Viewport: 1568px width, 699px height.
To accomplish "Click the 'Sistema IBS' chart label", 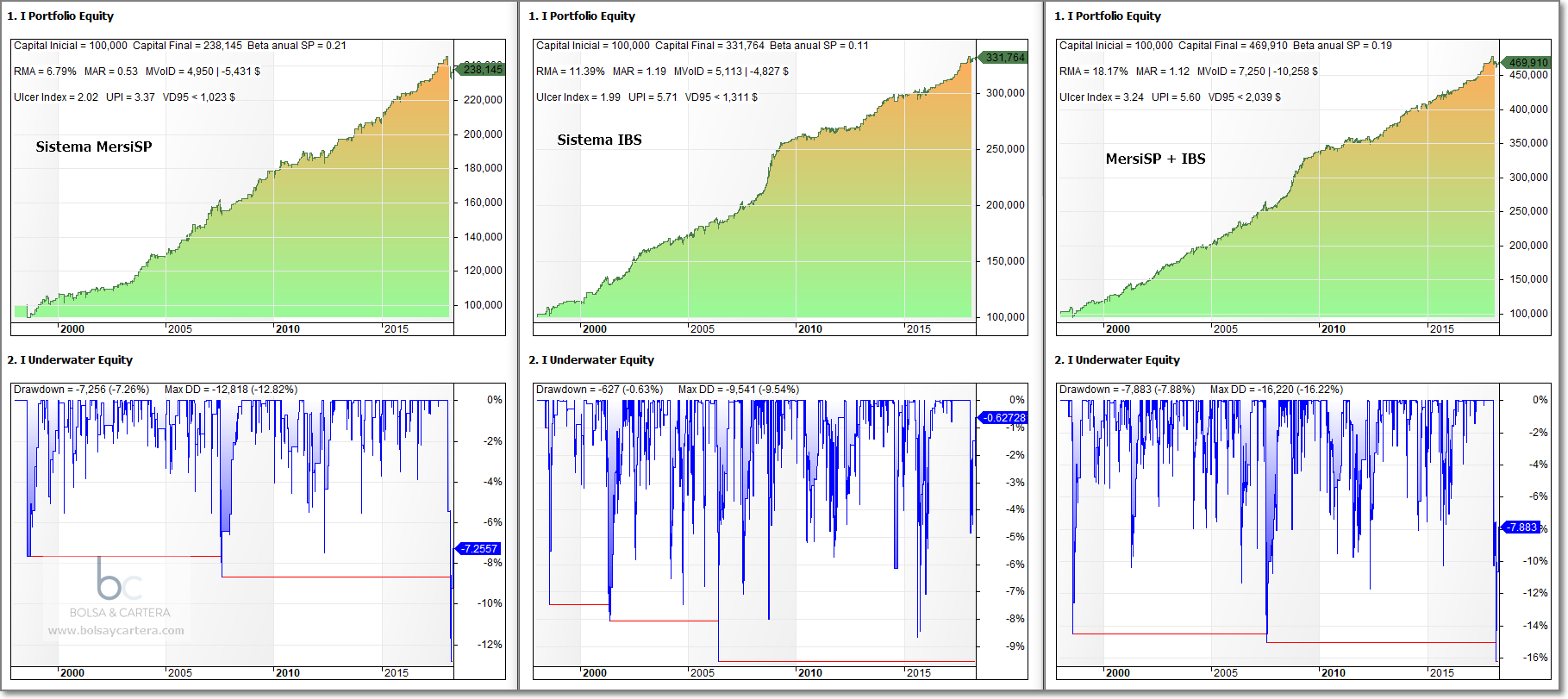I will tap(599, 140).
